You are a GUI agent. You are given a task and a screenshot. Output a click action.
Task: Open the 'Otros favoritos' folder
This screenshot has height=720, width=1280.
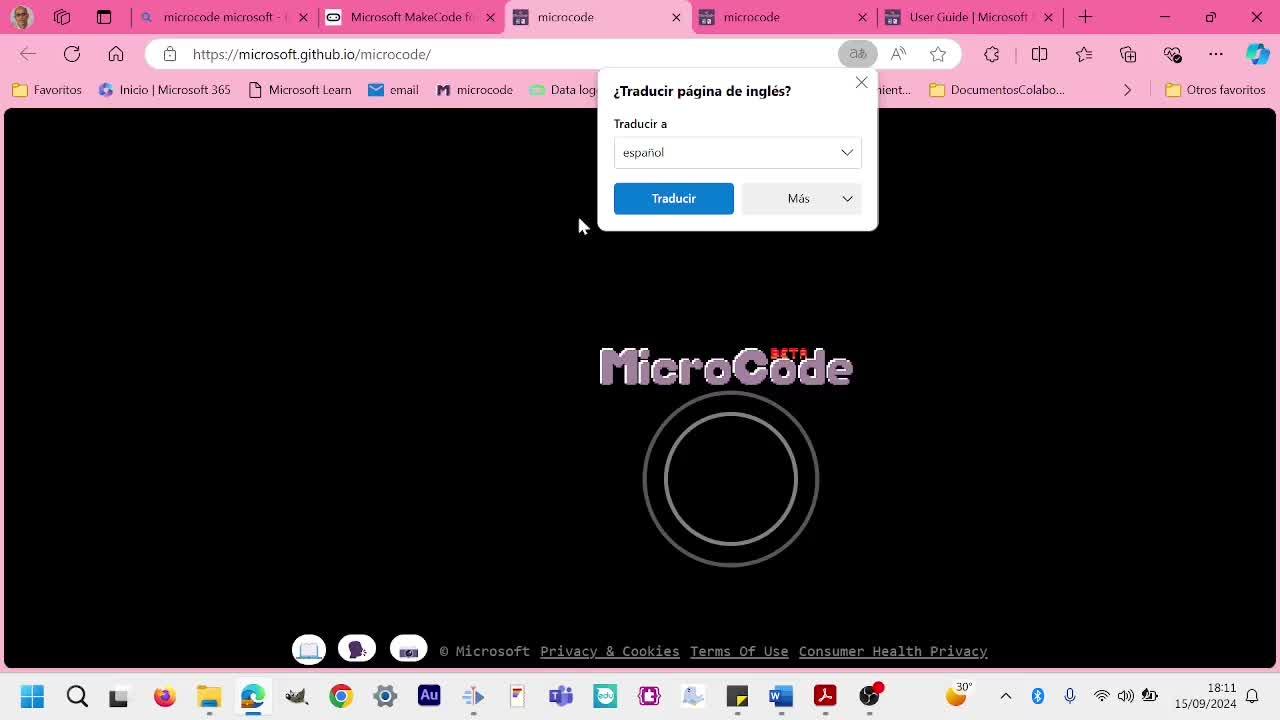[1216, 90]
